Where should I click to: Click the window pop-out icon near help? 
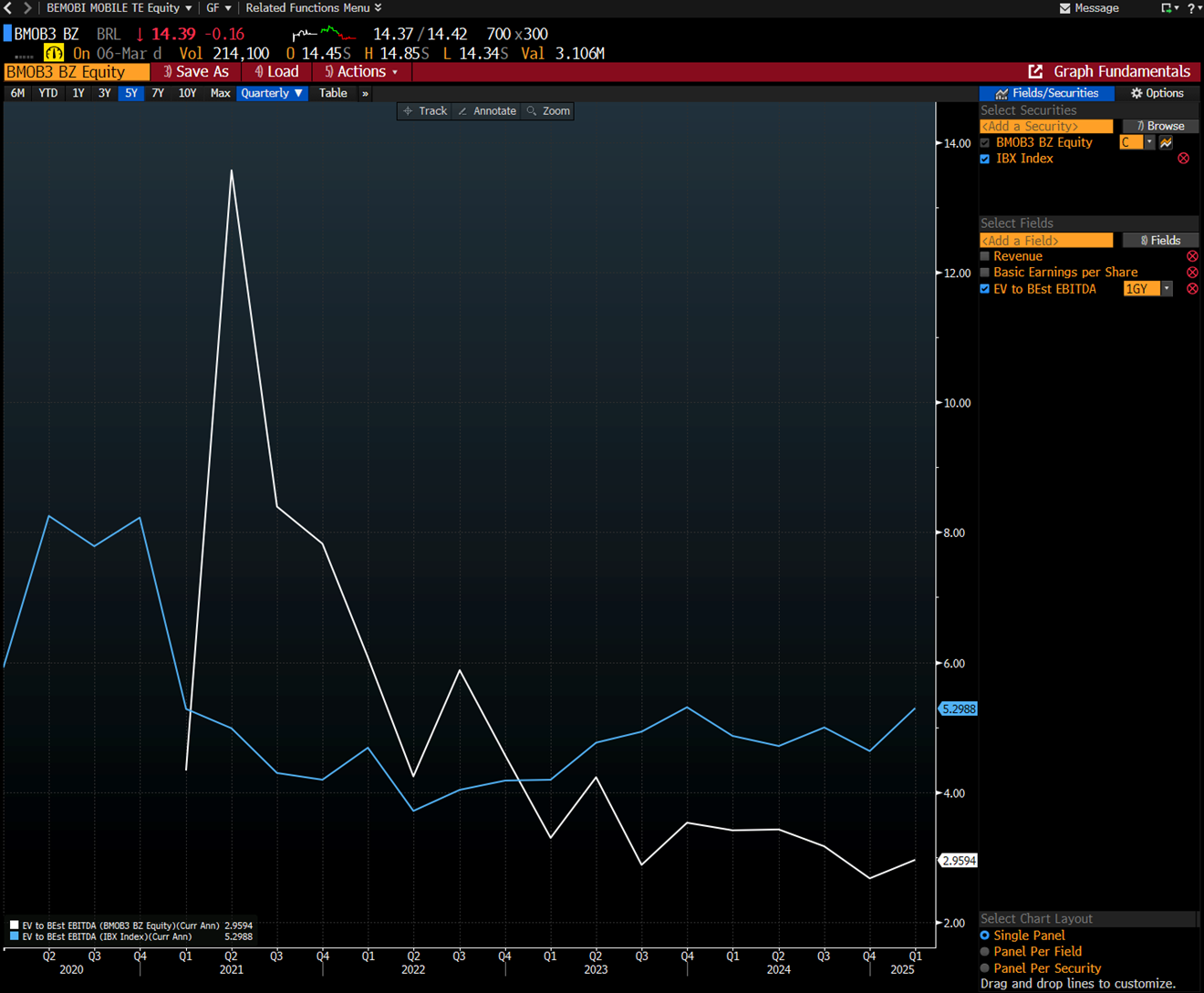pyautogui.click(x=1167, y=8)
